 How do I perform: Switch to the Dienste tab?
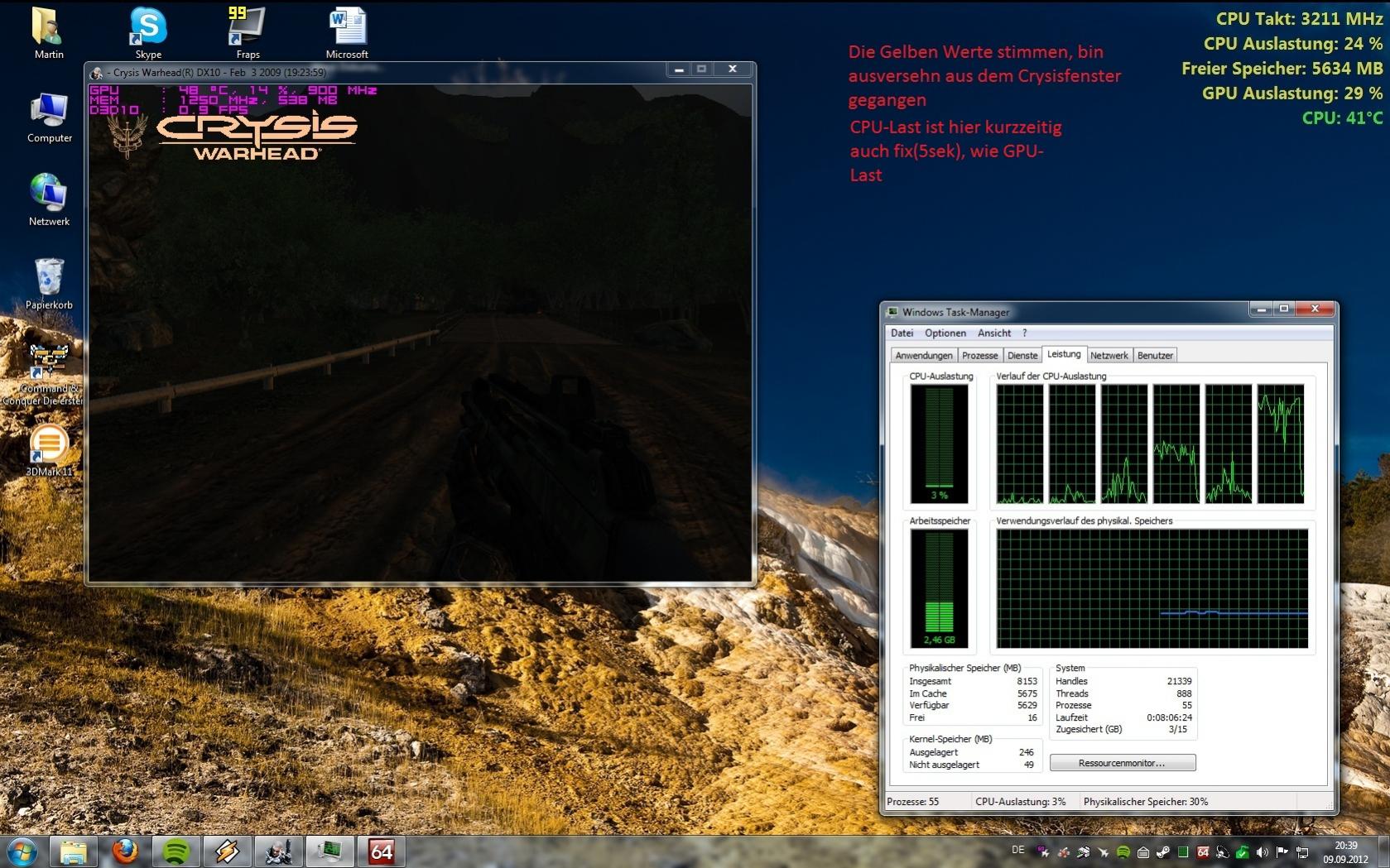pos(1022,356)
